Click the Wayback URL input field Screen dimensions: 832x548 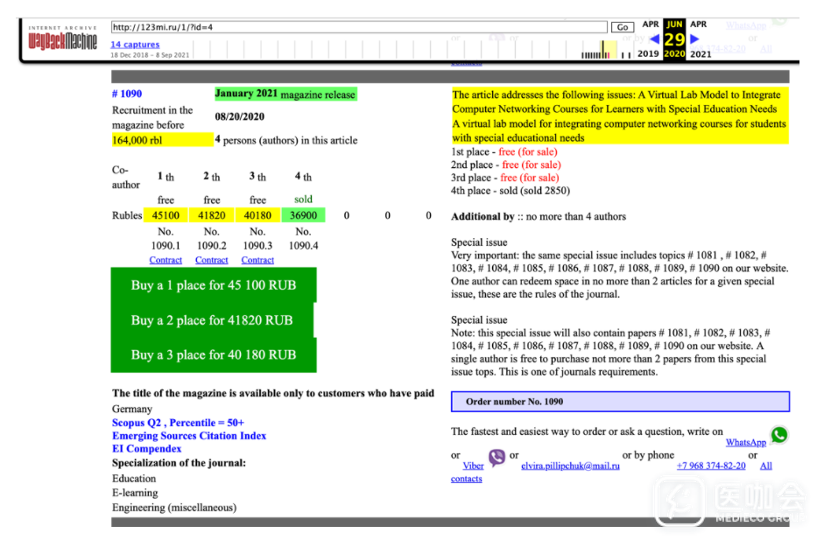[x=358, y=27]
